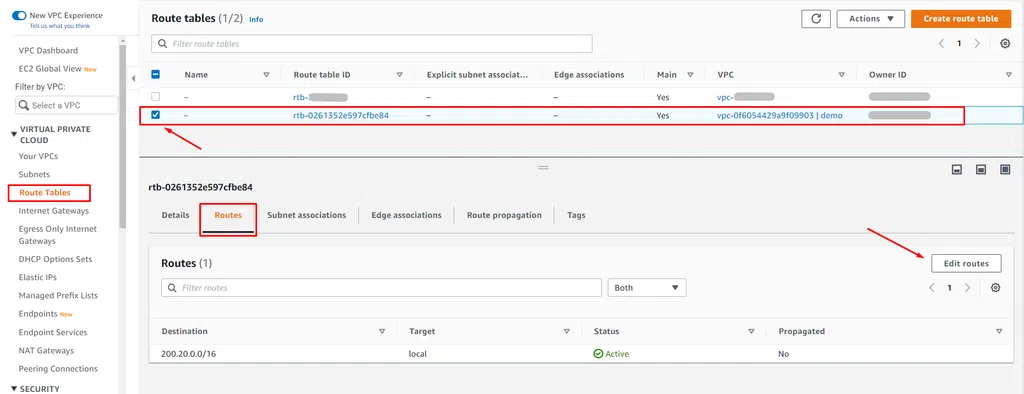Open routes panel preferences gear
The width and height of the screenshot is (1024, 394).
coord(995,287)
